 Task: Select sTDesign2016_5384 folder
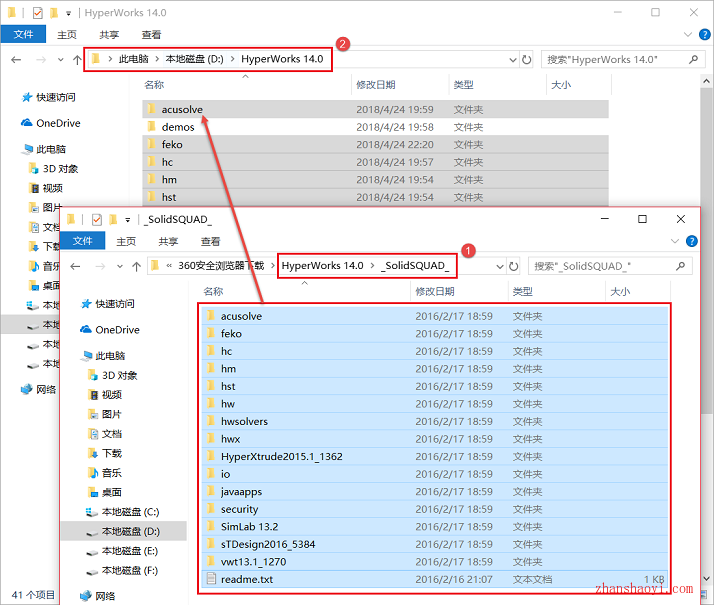(x=435, y=544)
